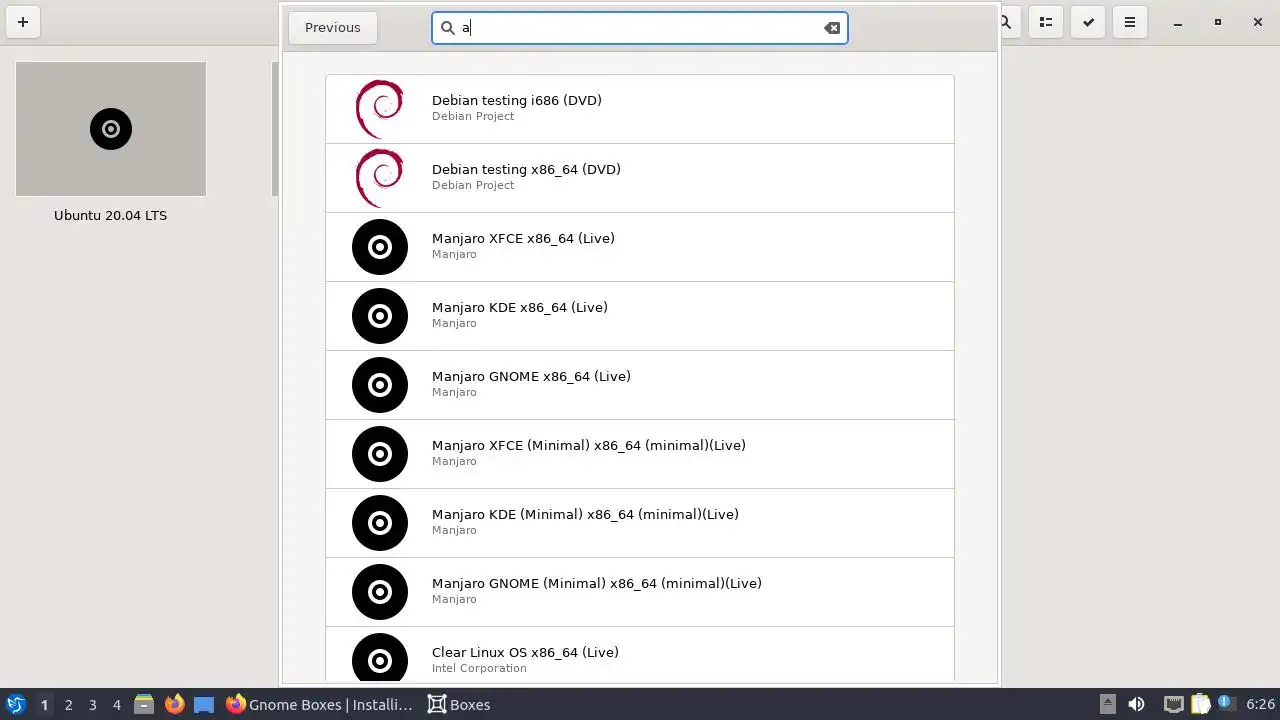The width and height of the screenshot is (1280, 720).
Task: Select Debian testing x86_64 (DVD)
Action: coord(640,178)
